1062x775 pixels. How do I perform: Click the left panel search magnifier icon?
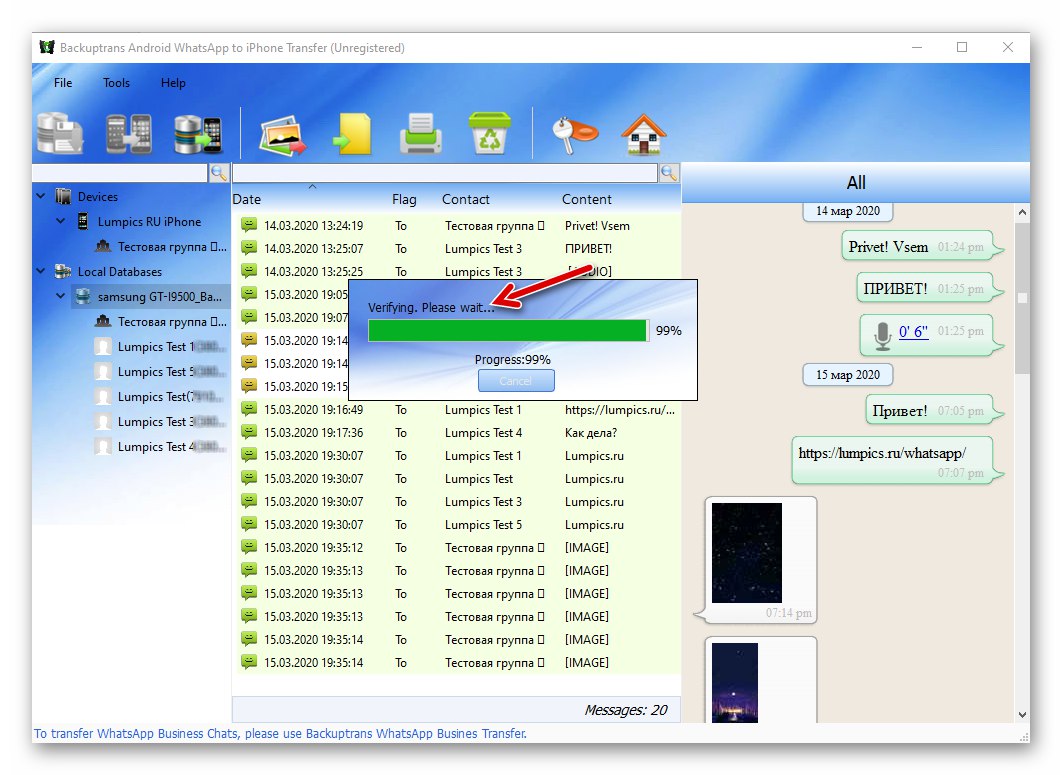coord(219,173)
